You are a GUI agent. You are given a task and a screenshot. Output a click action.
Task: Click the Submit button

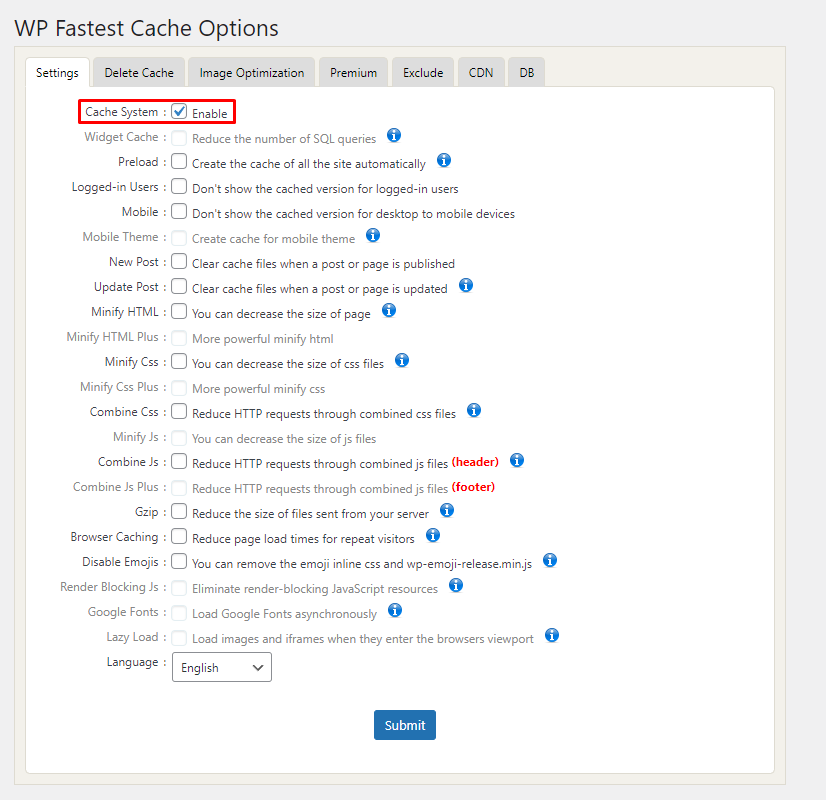pos(404,724)
